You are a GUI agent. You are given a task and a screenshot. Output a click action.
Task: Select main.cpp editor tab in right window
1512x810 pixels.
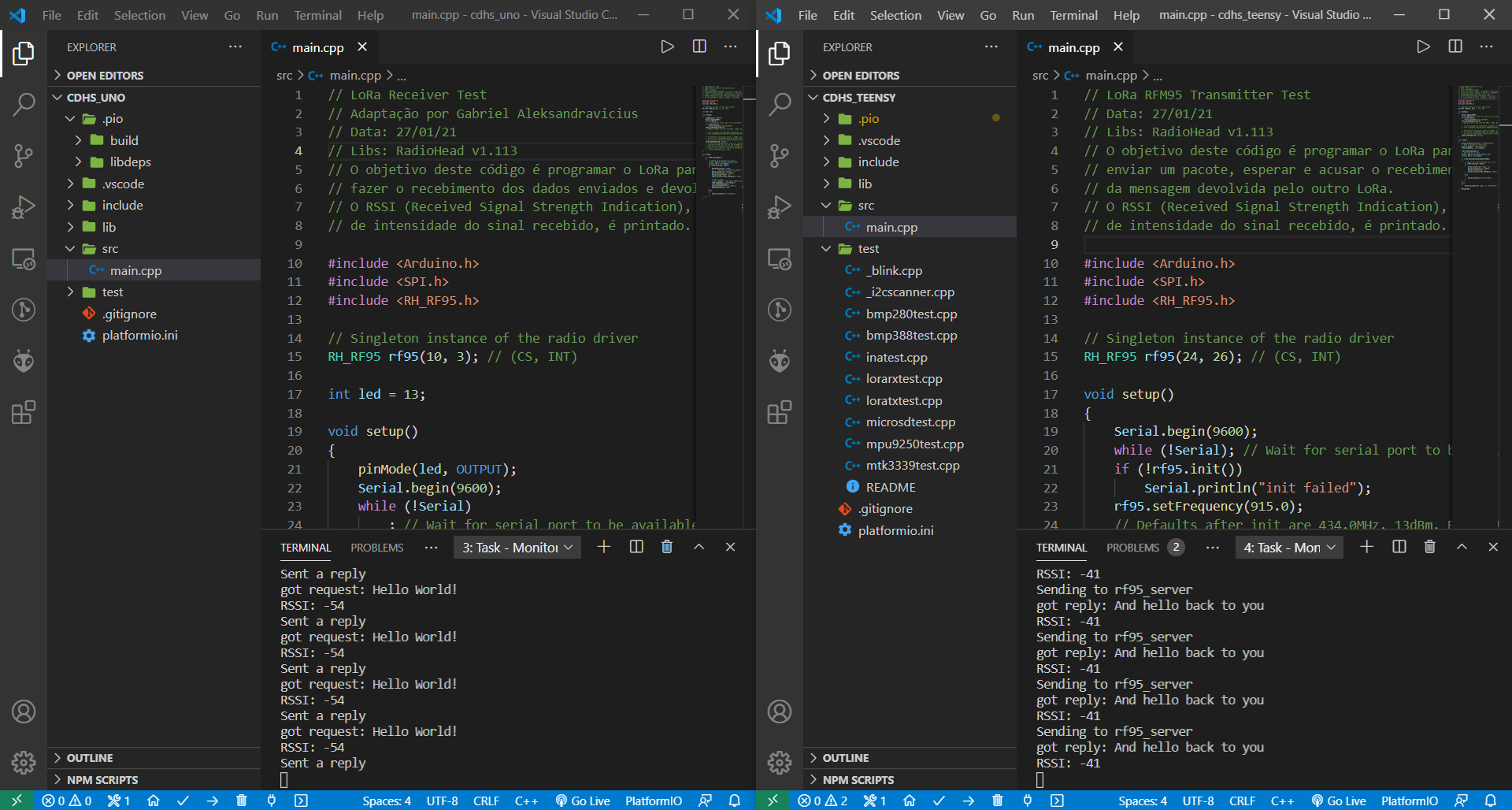pyautogui.click(x=1074, y=47)
